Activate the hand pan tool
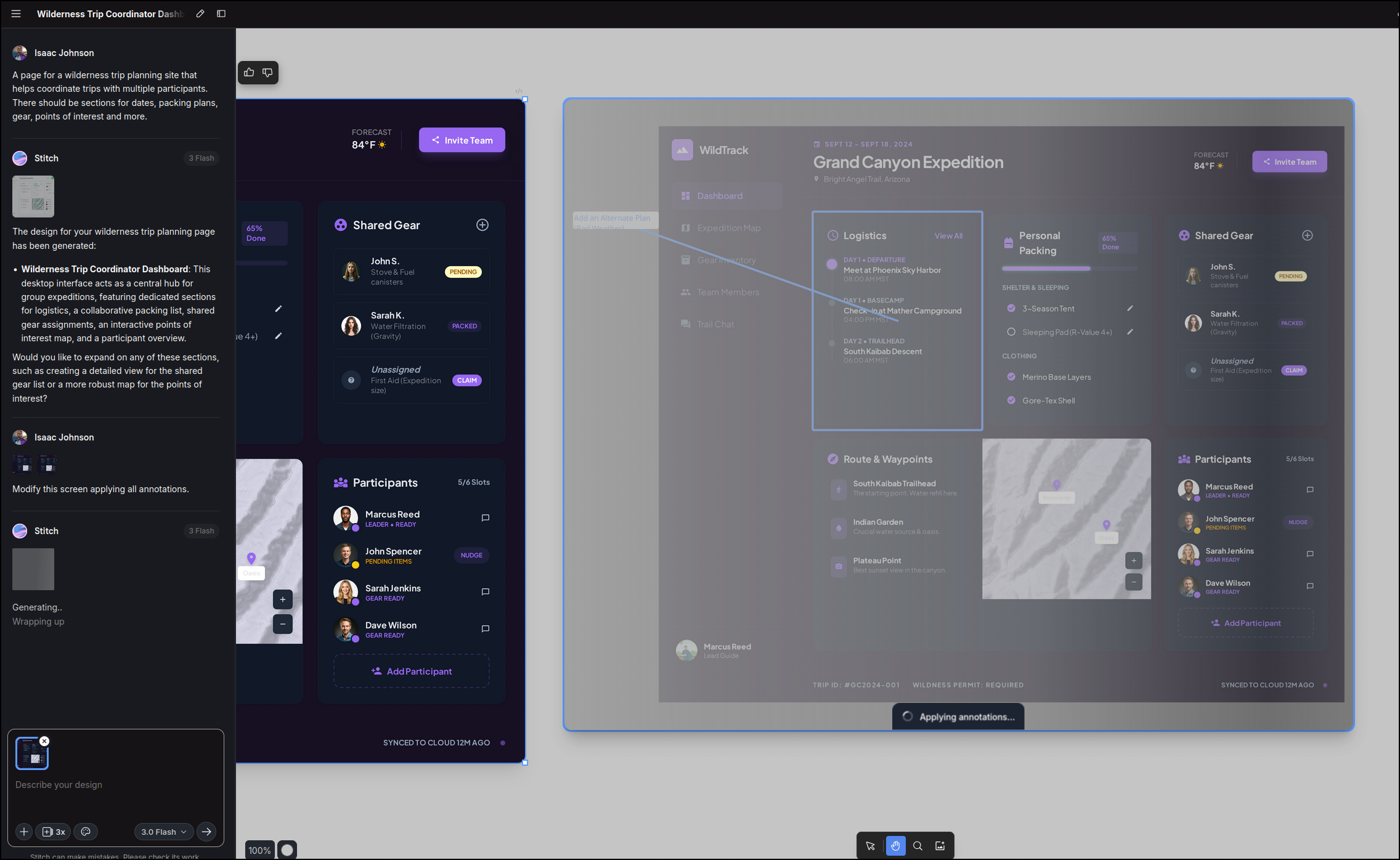Viewport: 1400px width, 860px height. pyautogui.click(x=895, y=846)
